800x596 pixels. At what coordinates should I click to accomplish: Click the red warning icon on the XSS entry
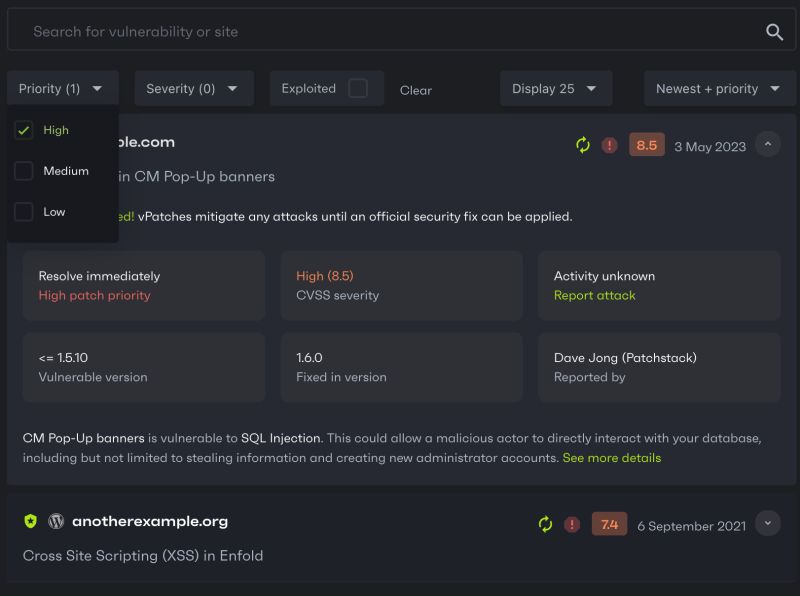[x=571, y=523]
